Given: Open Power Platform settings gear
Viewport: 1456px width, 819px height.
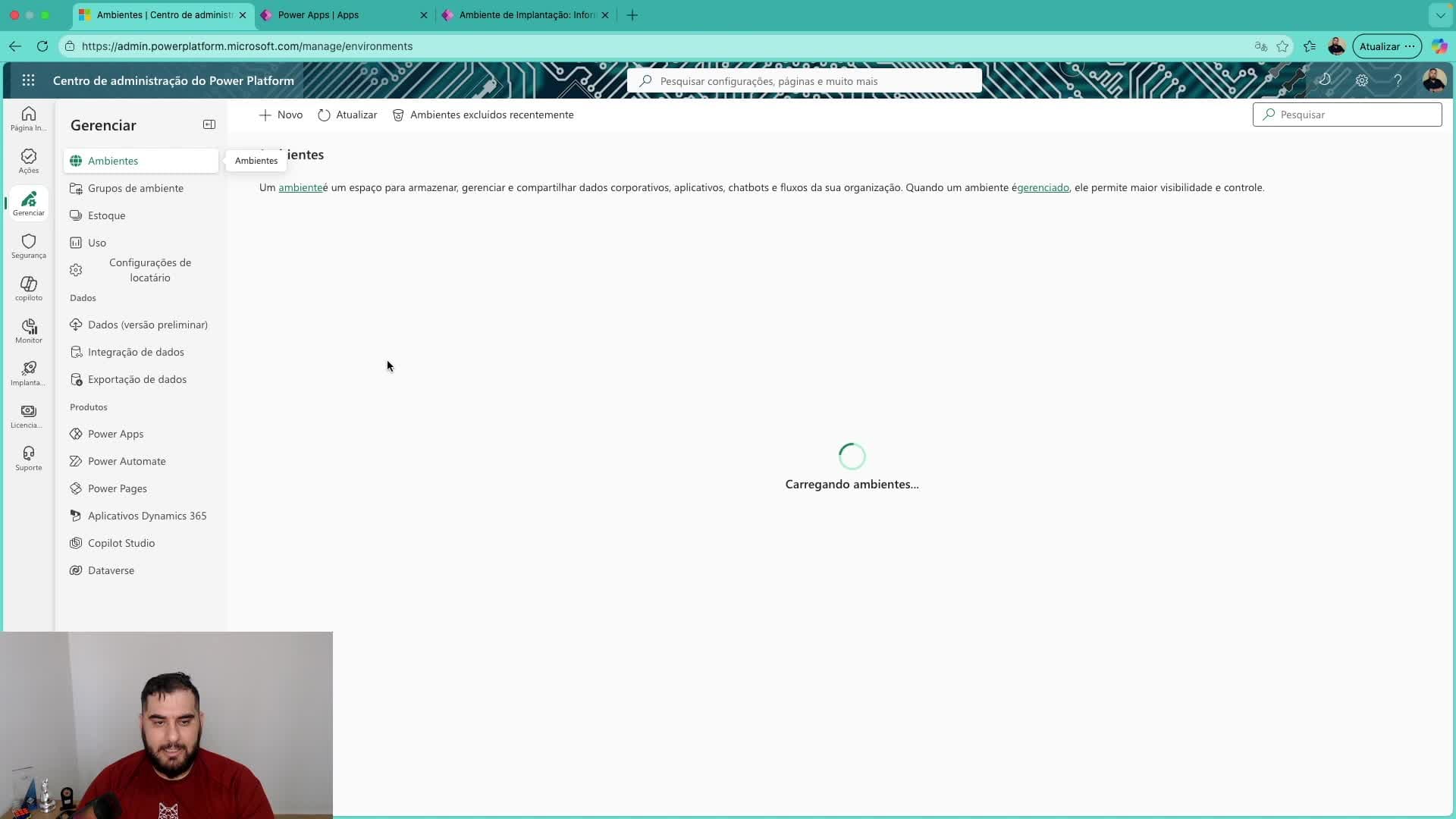Looking at the screenshot, I should [x=1363, y=80].
